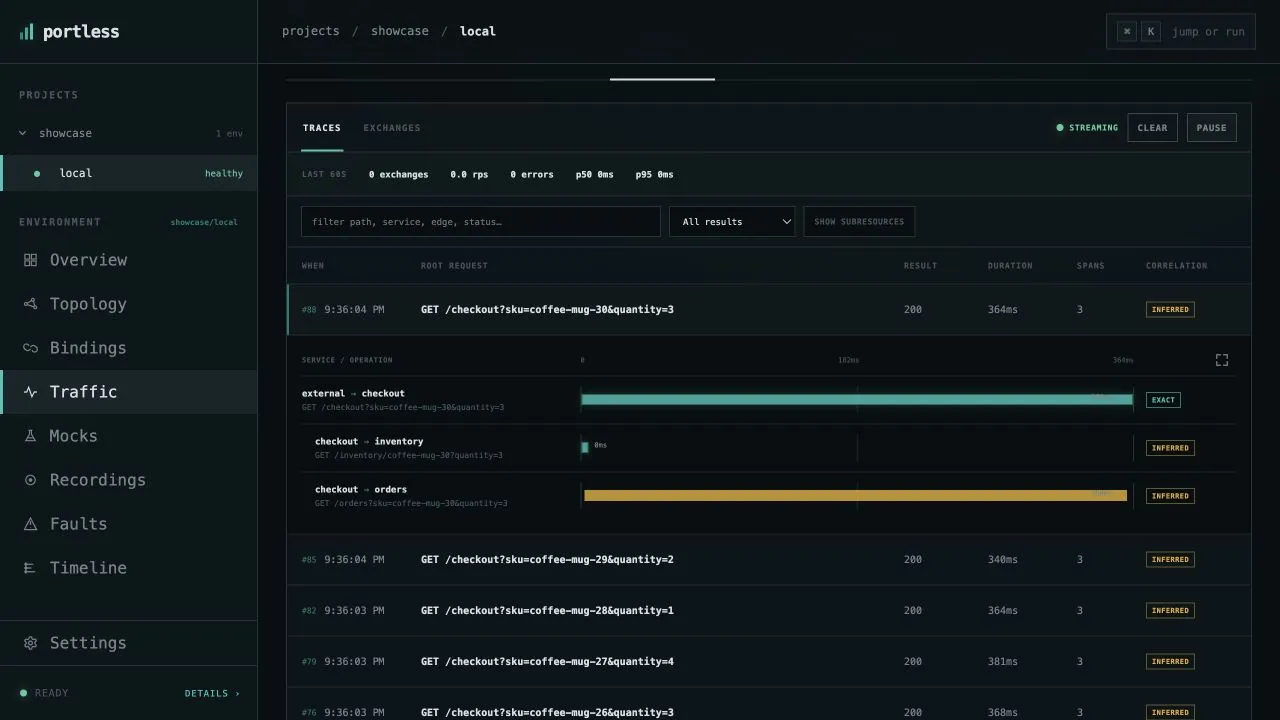Screen dimensions: 1280x720
Task: Switch to the Exchanges tab
Action: pyautogui.click(x=392, y=128)
